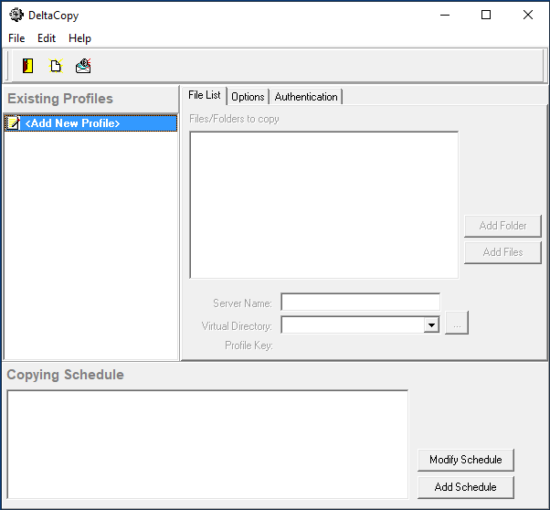
Task: Open the File menu
Action: click(x=16, y=38)
